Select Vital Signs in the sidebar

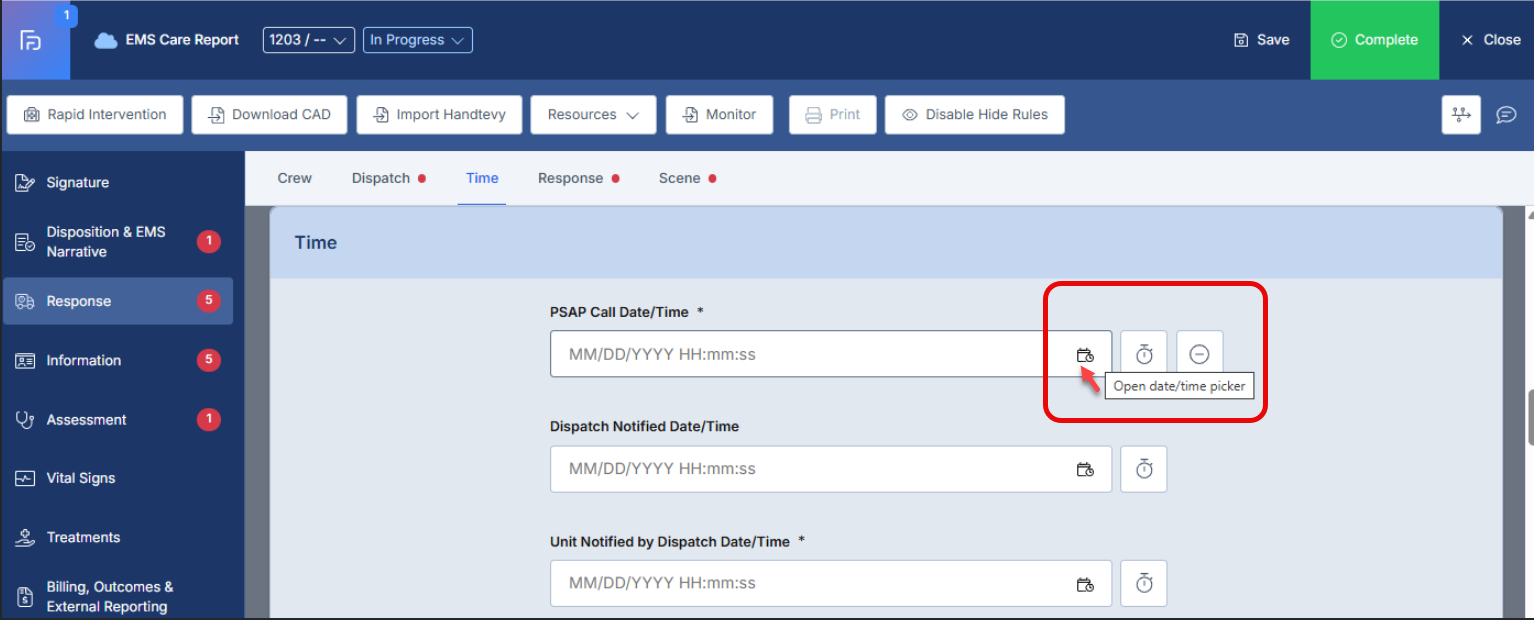click(80, 478)
